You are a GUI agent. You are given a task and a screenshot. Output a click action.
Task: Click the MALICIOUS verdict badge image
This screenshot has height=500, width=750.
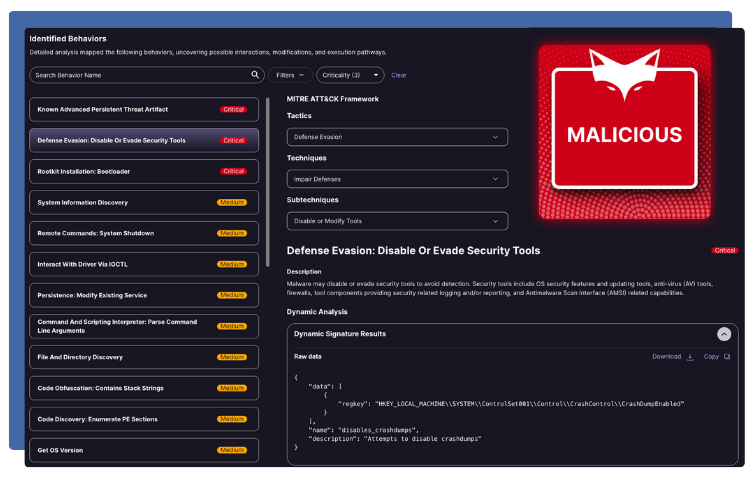pyautogui.click(x=624, y=132)
